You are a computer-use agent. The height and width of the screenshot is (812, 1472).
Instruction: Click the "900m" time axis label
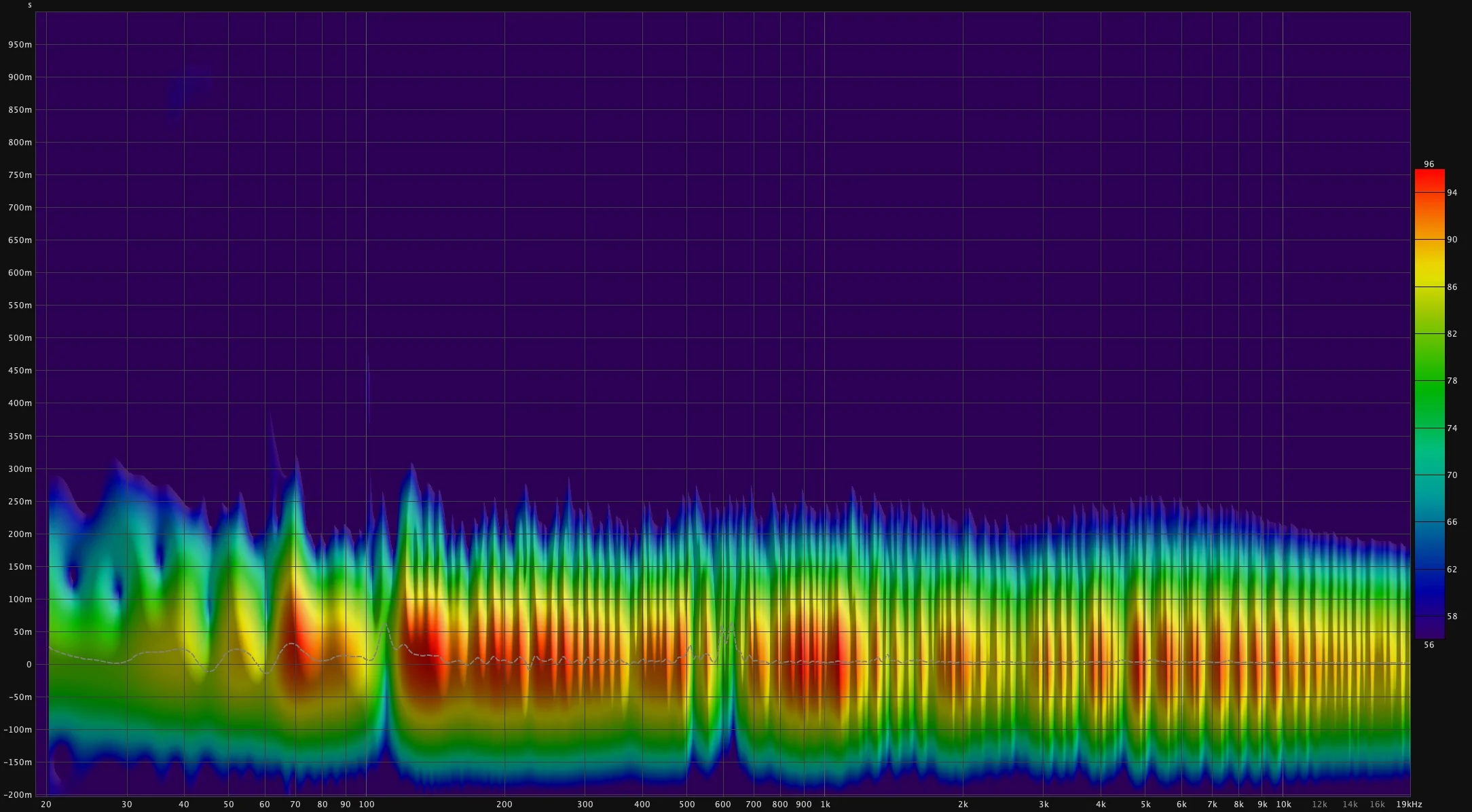click(20, 77)
